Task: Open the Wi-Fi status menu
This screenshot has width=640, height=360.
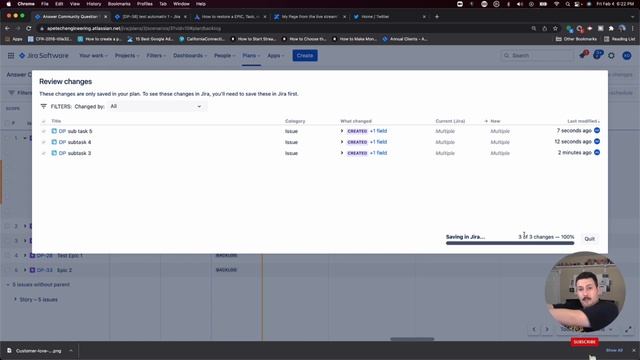Action: (556, 4)
